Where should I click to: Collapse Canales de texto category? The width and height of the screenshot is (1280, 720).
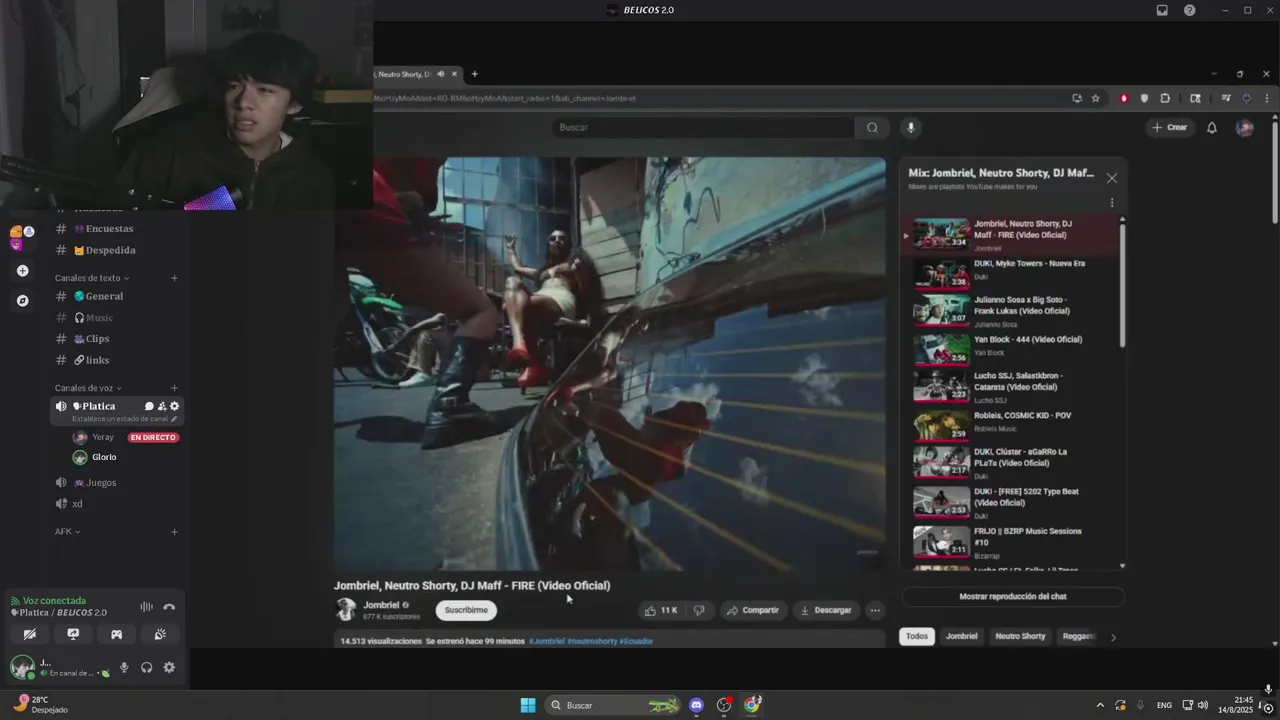pyautogui.click(x=92, y=278)
